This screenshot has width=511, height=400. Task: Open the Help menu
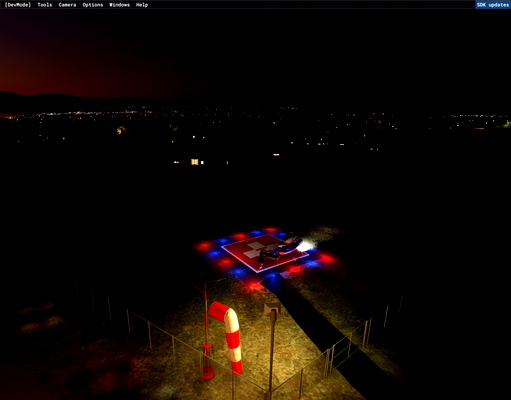(142, 5)
